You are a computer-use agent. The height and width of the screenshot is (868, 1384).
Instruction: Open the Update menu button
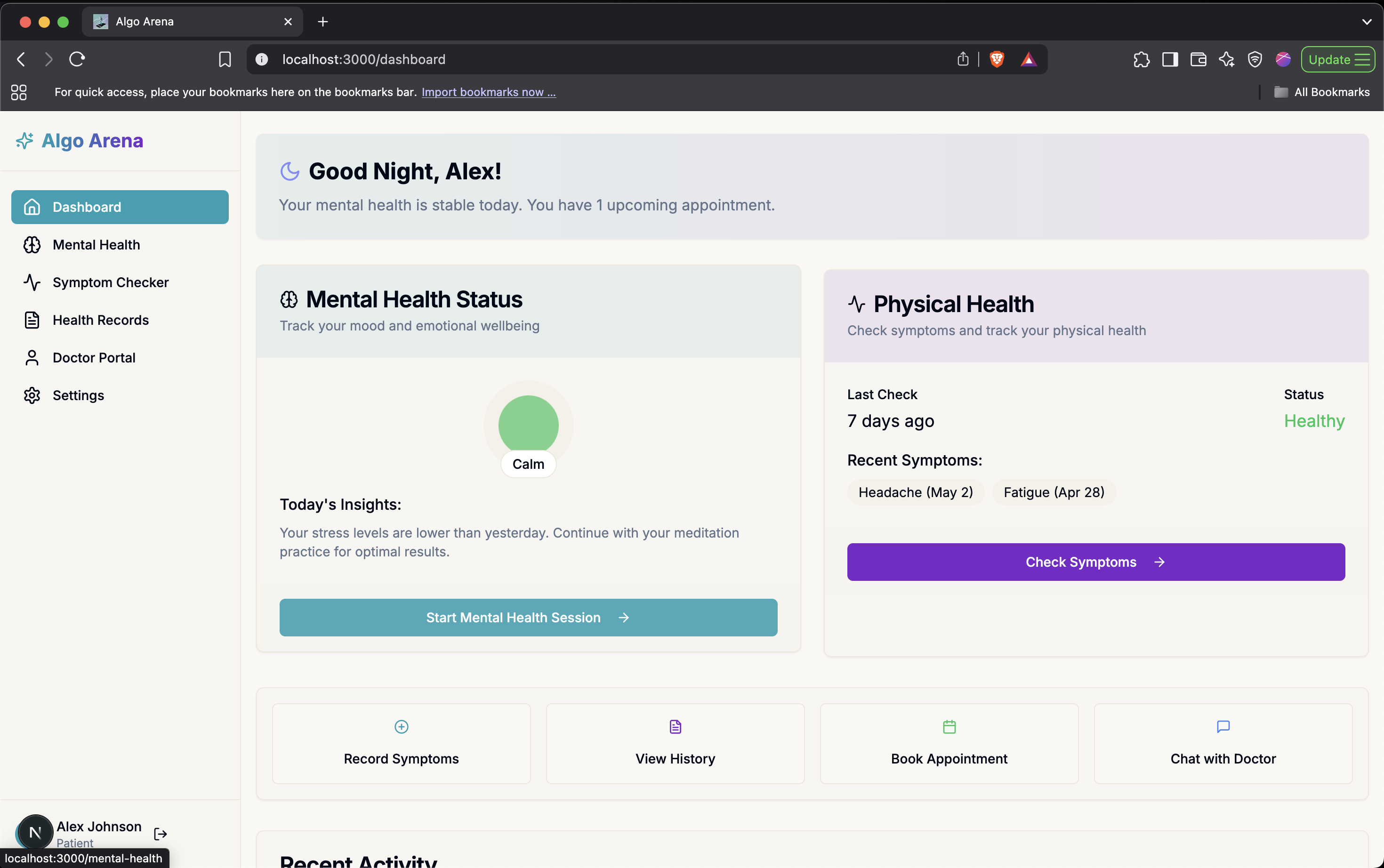1337,59
